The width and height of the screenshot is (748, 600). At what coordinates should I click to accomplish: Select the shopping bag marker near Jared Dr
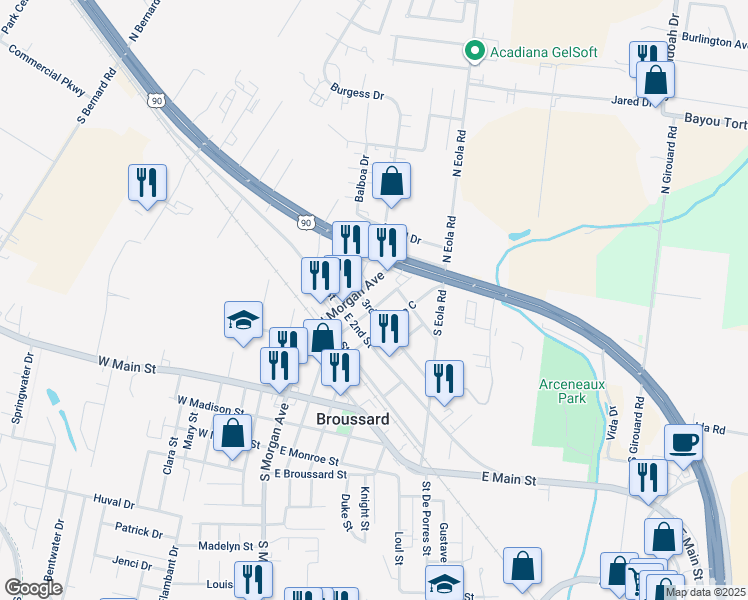pos(655,83)
